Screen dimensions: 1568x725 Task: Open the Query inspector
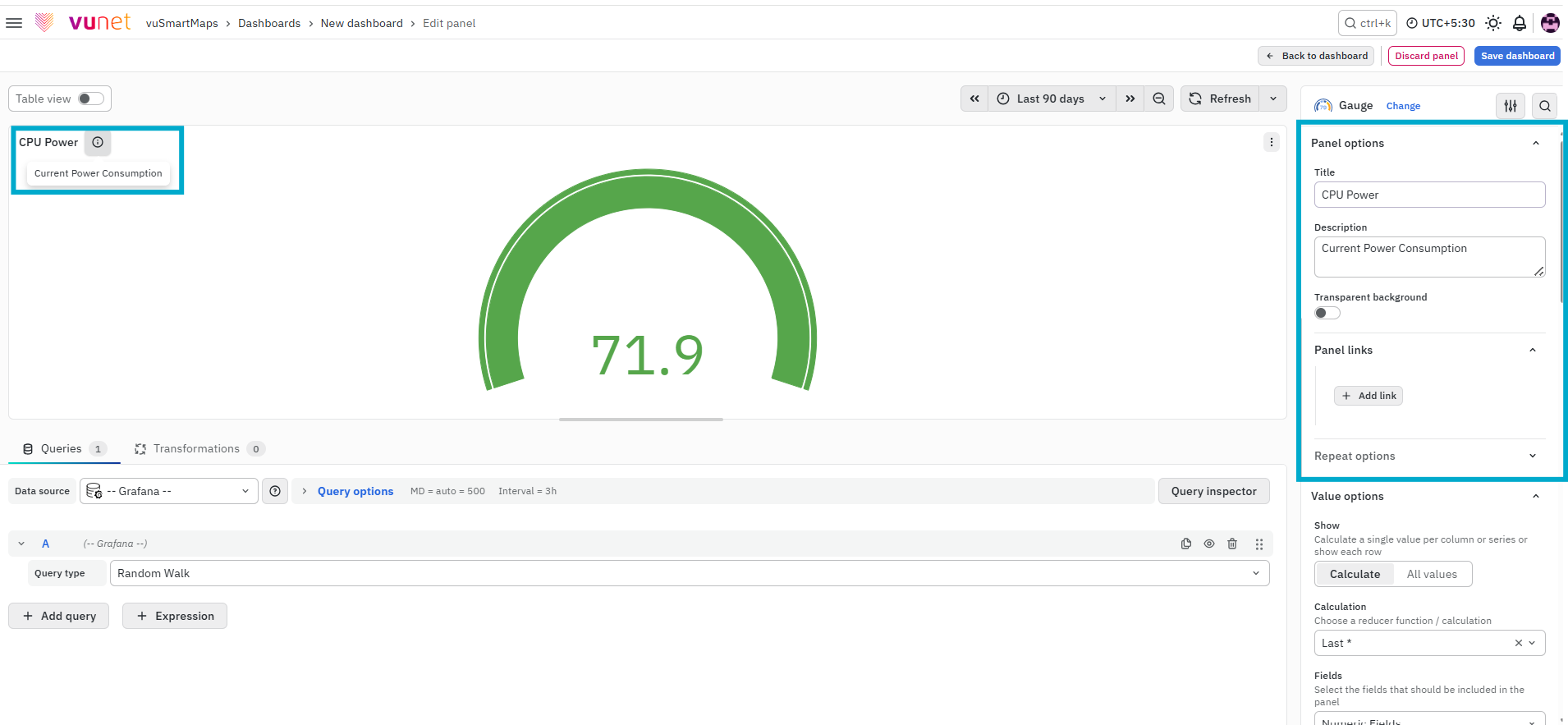1213,491
